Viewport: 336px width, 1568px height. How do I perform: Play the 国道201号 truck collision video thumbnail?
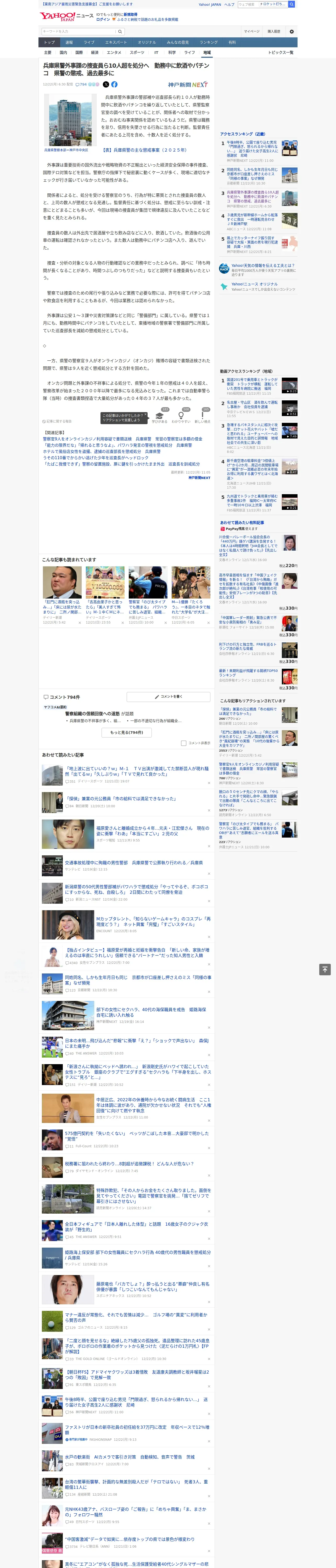pos(290,385)
